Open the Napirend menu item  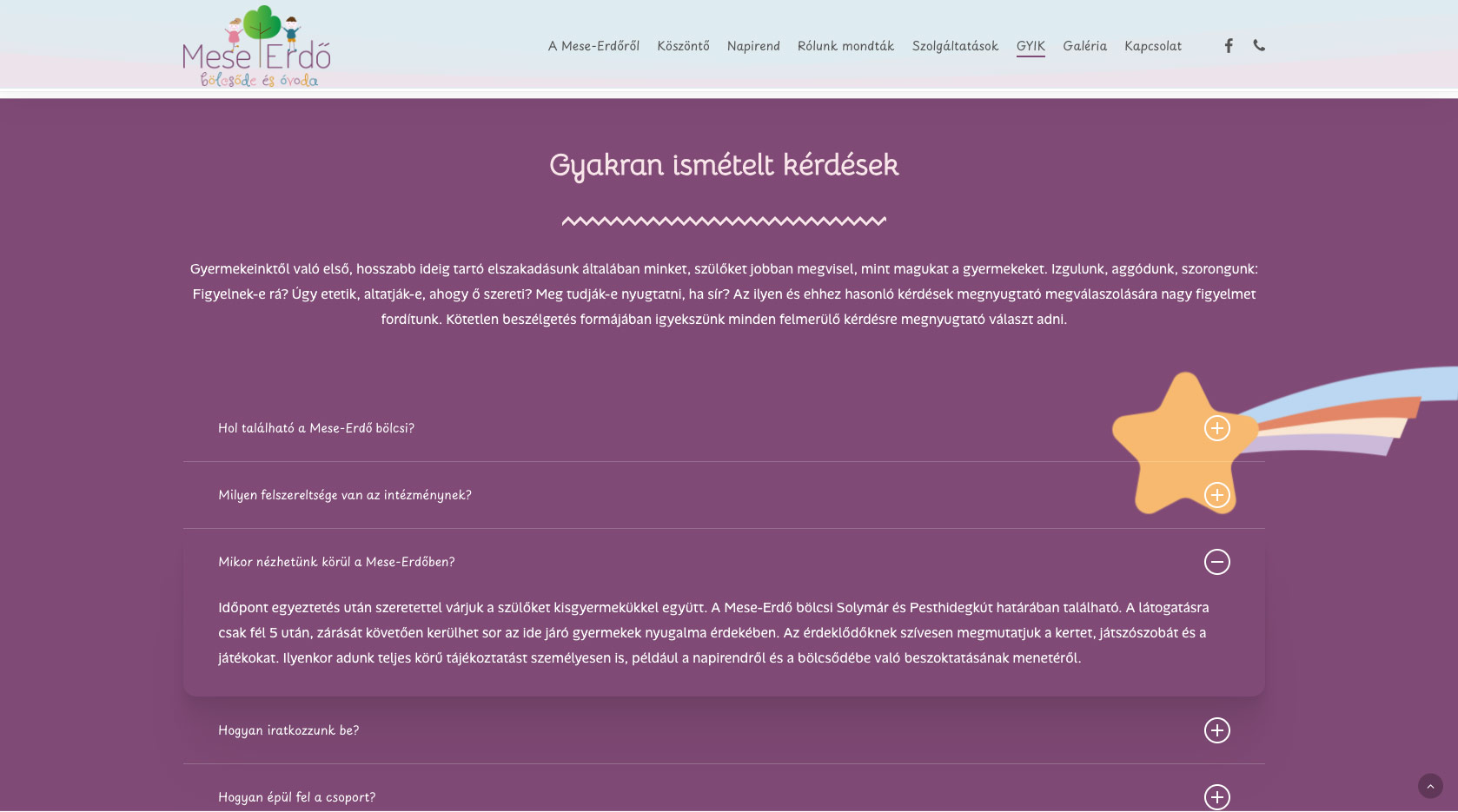coord(753,46)
